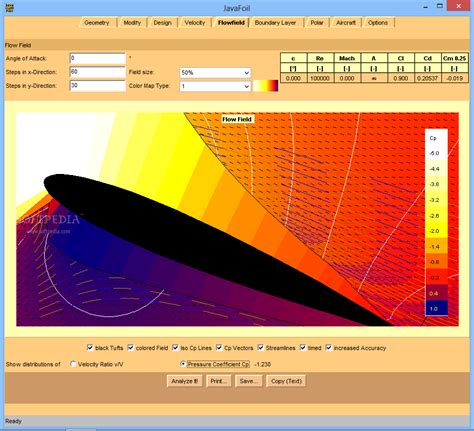This screenshot has width=474, height=431.
Task: Open the Boundary Layer tab
Action: point(275,23)
